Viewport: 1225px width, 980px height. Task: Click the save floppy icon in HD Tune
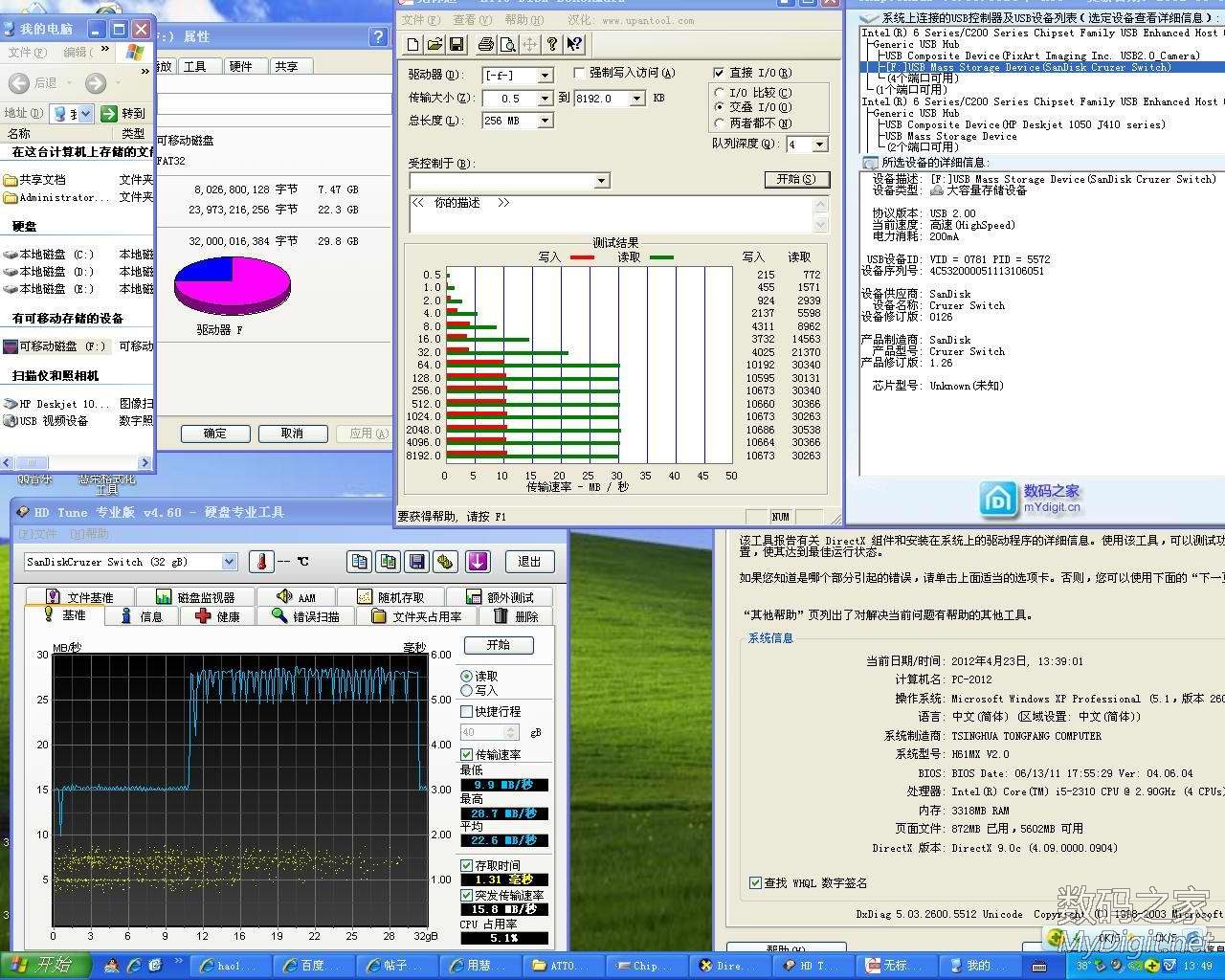(417, 562)
